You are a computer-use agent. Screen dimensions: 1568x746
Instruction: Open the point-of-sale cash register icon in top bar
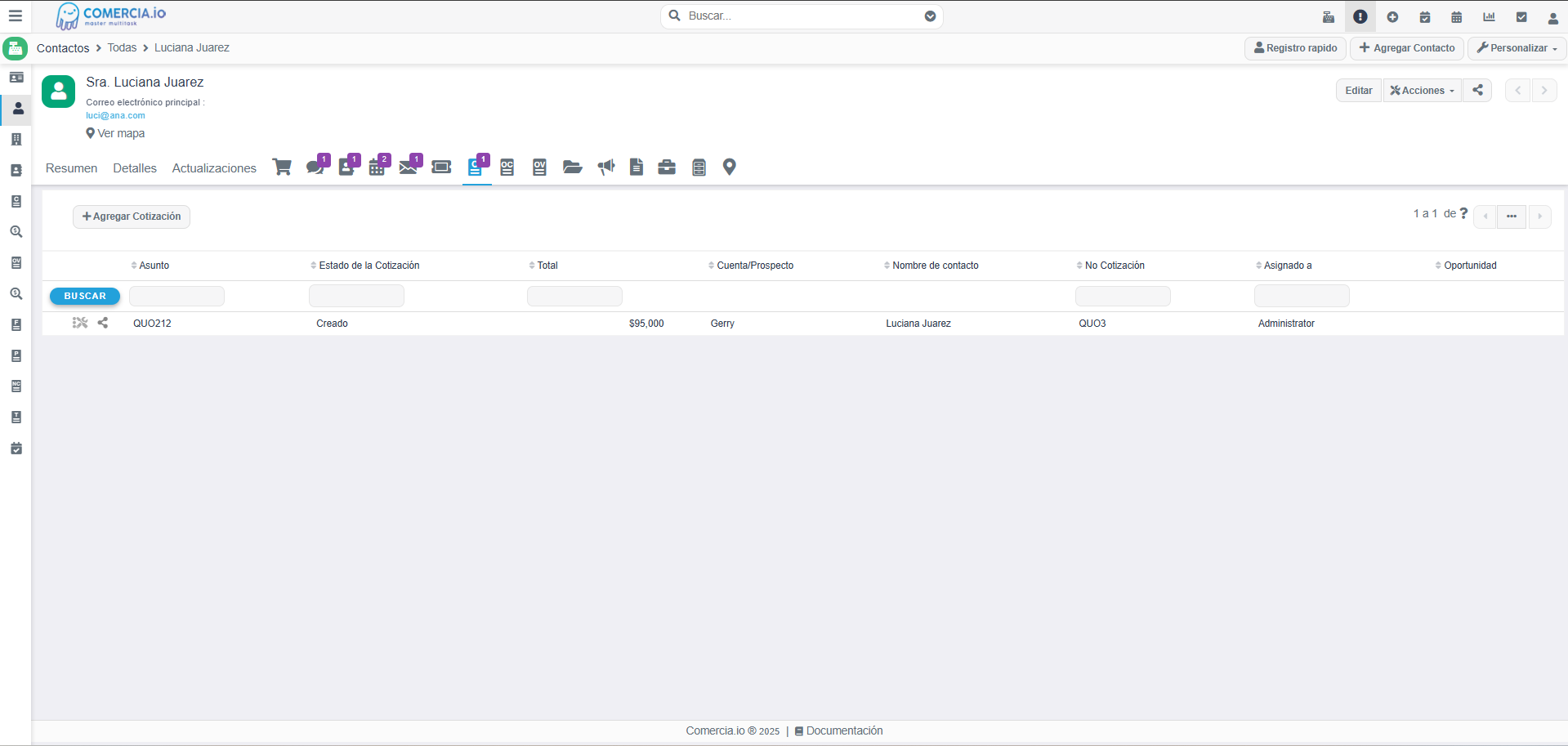click(x=1329, y=16)
